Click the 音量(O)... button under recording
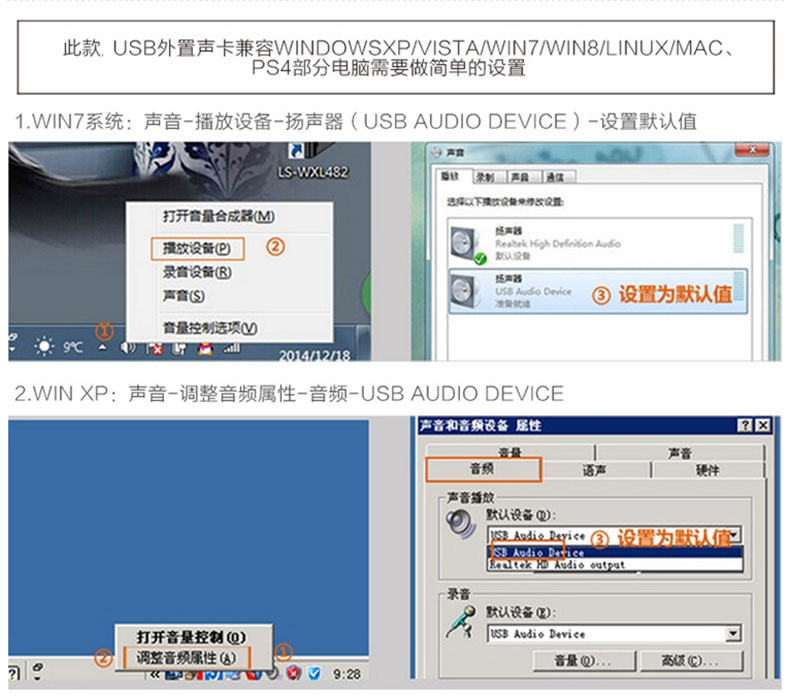 point(583,660)
